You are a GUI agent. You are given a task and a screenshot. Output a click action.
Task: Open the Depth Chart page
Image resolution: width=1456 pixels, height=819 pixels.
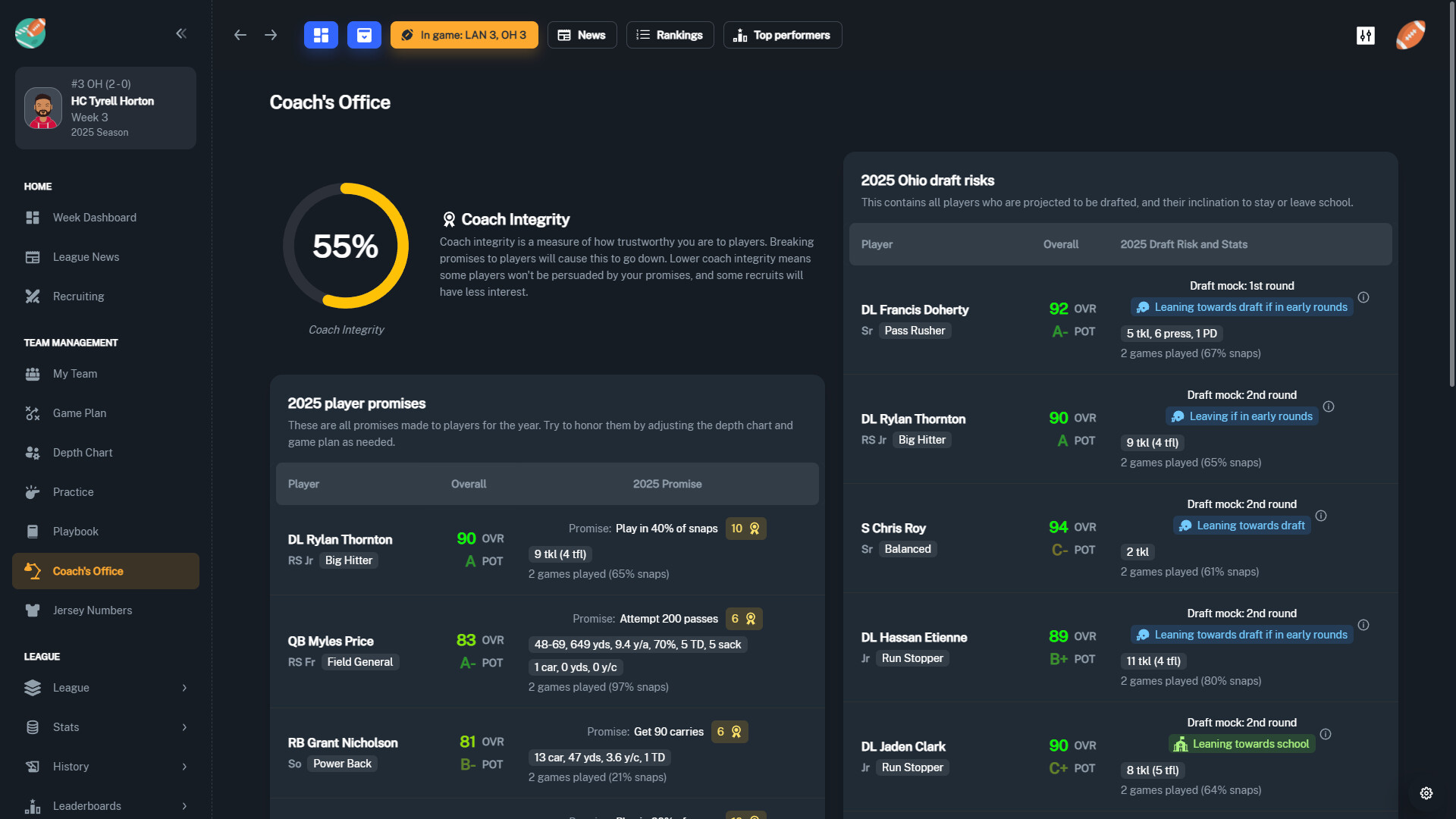pyautogui.click(x=83, y=452)
